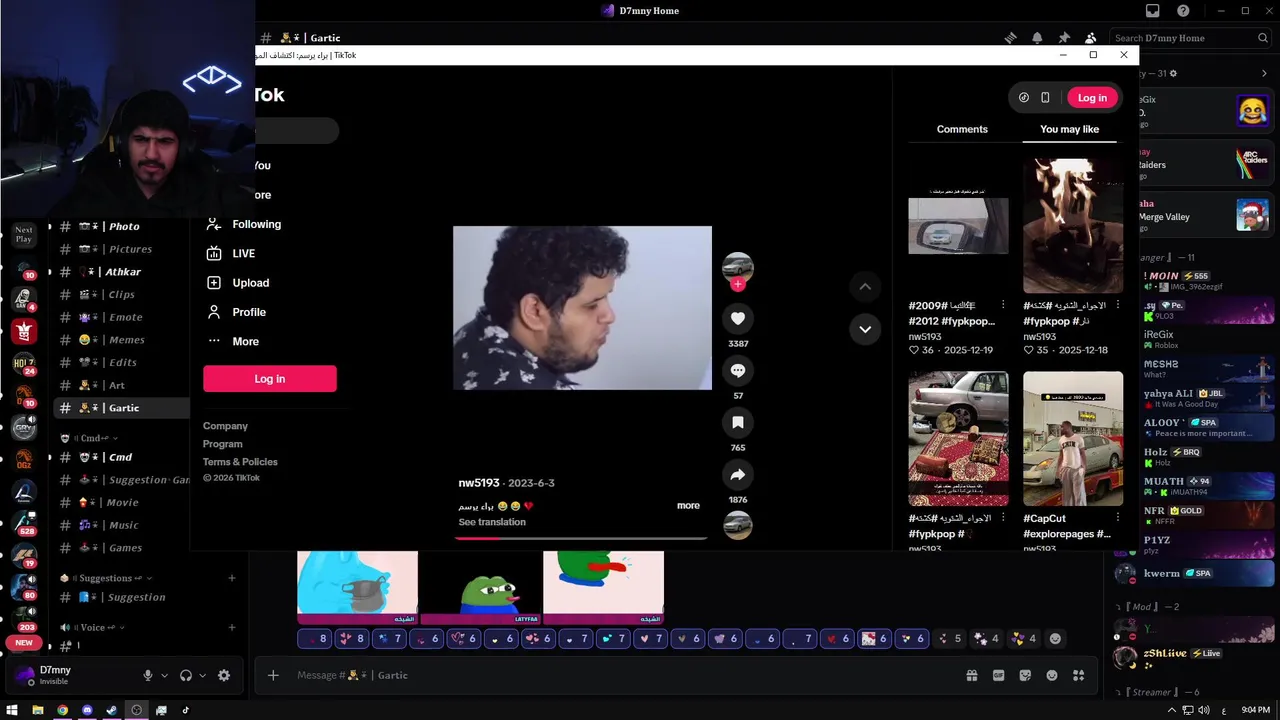1280x720 pixels.
Task: Open Discord apps launcher icon
Action: [x=1078, y=675]
